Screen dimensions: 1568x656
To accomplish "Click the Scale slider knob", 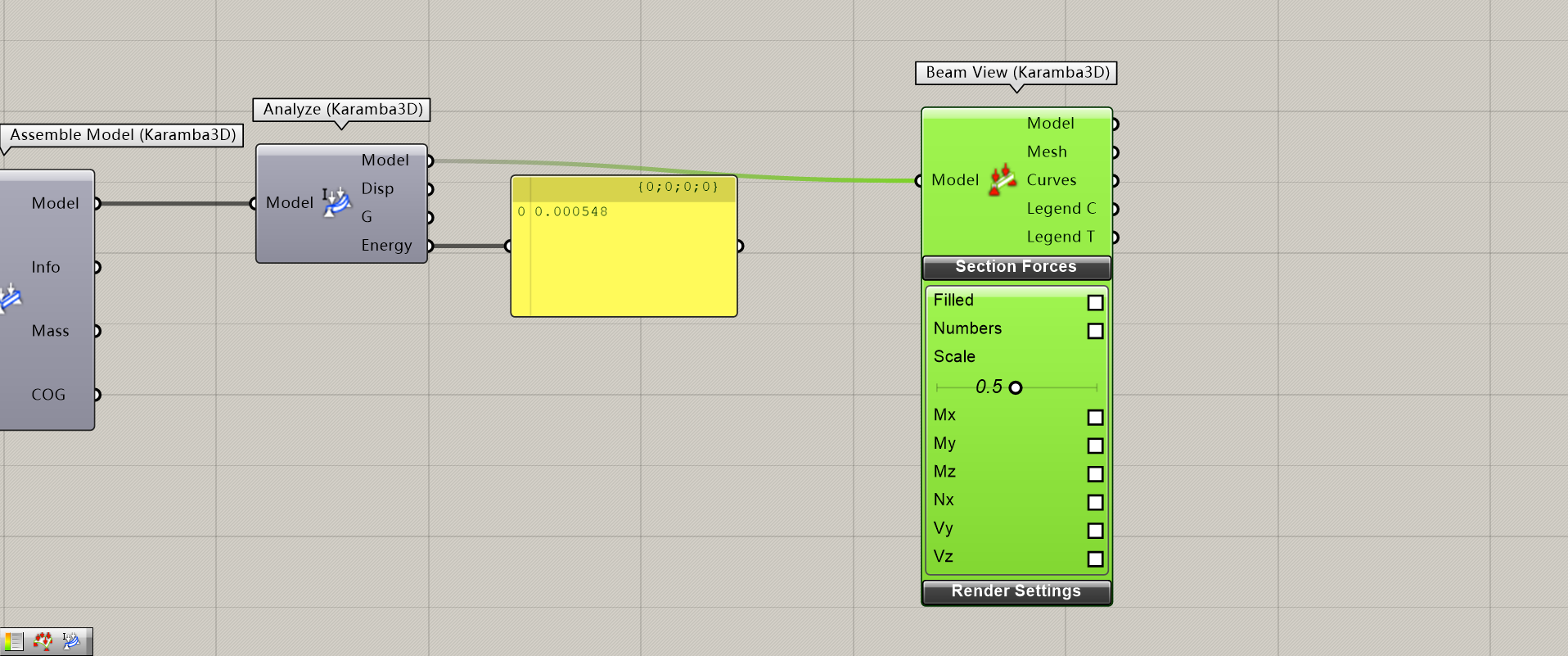I will pos(1016,387).
